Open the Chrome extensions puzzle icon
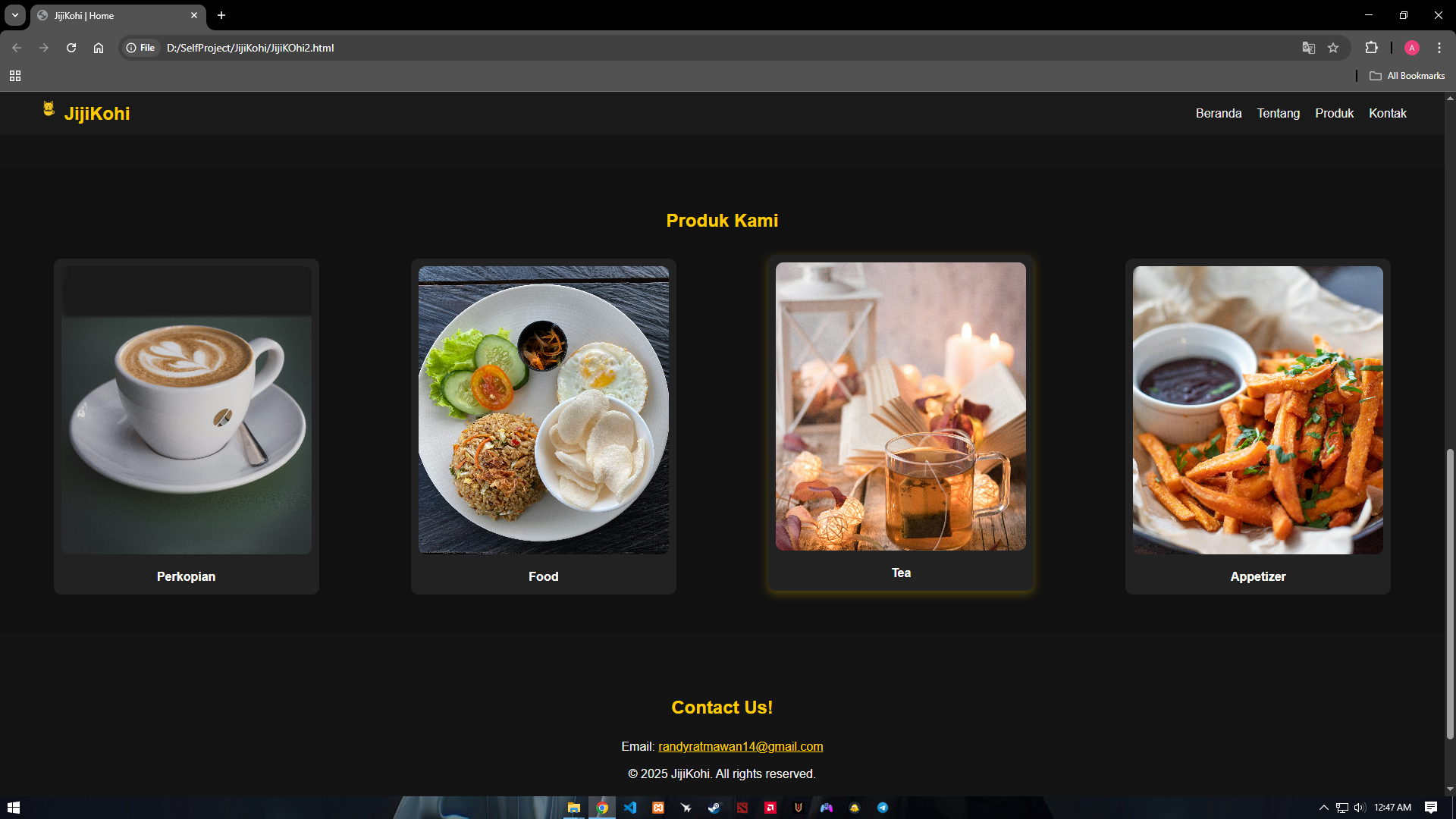The width and height of the screenshot is (1456, 819). [1372, 48]
